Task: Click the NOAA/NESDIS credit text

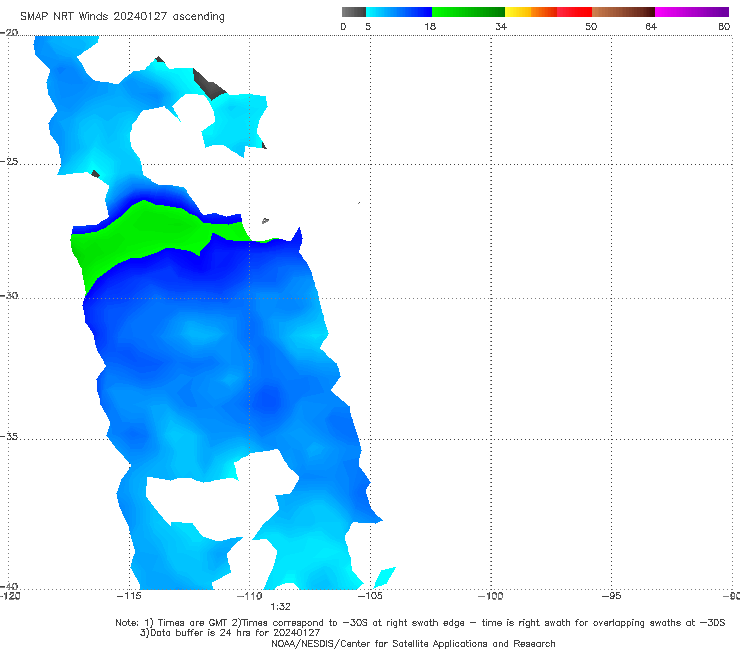Action: pos(413,644)
